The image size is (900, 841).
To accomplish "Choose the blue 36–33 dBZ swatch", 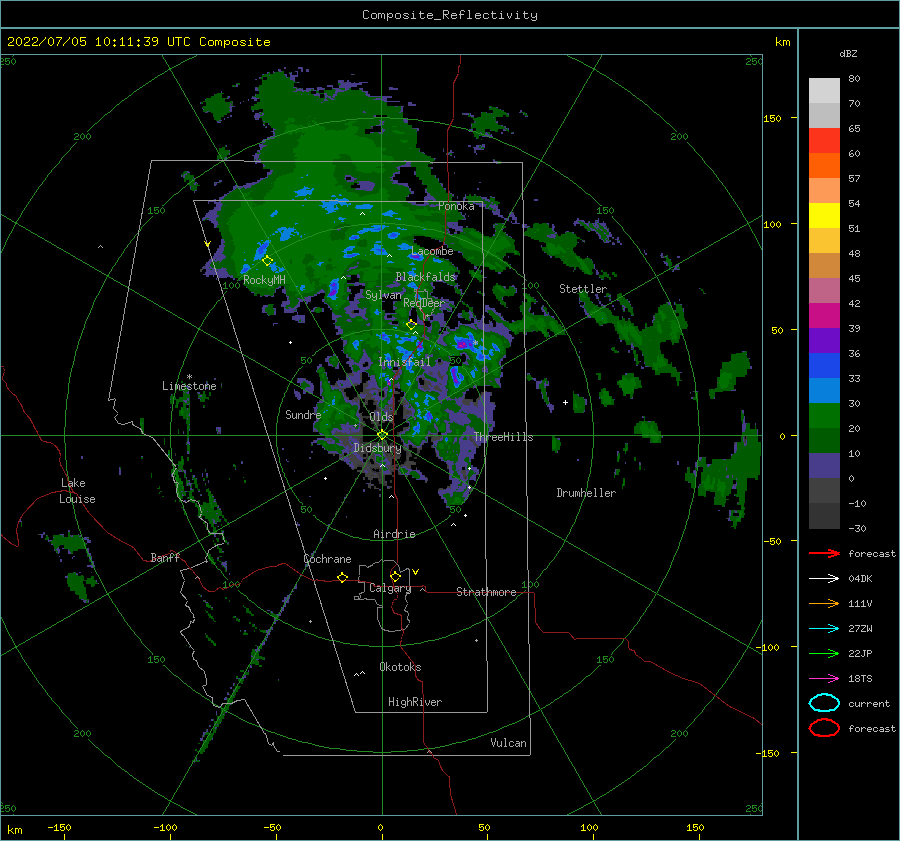I will tap(824, 366).
